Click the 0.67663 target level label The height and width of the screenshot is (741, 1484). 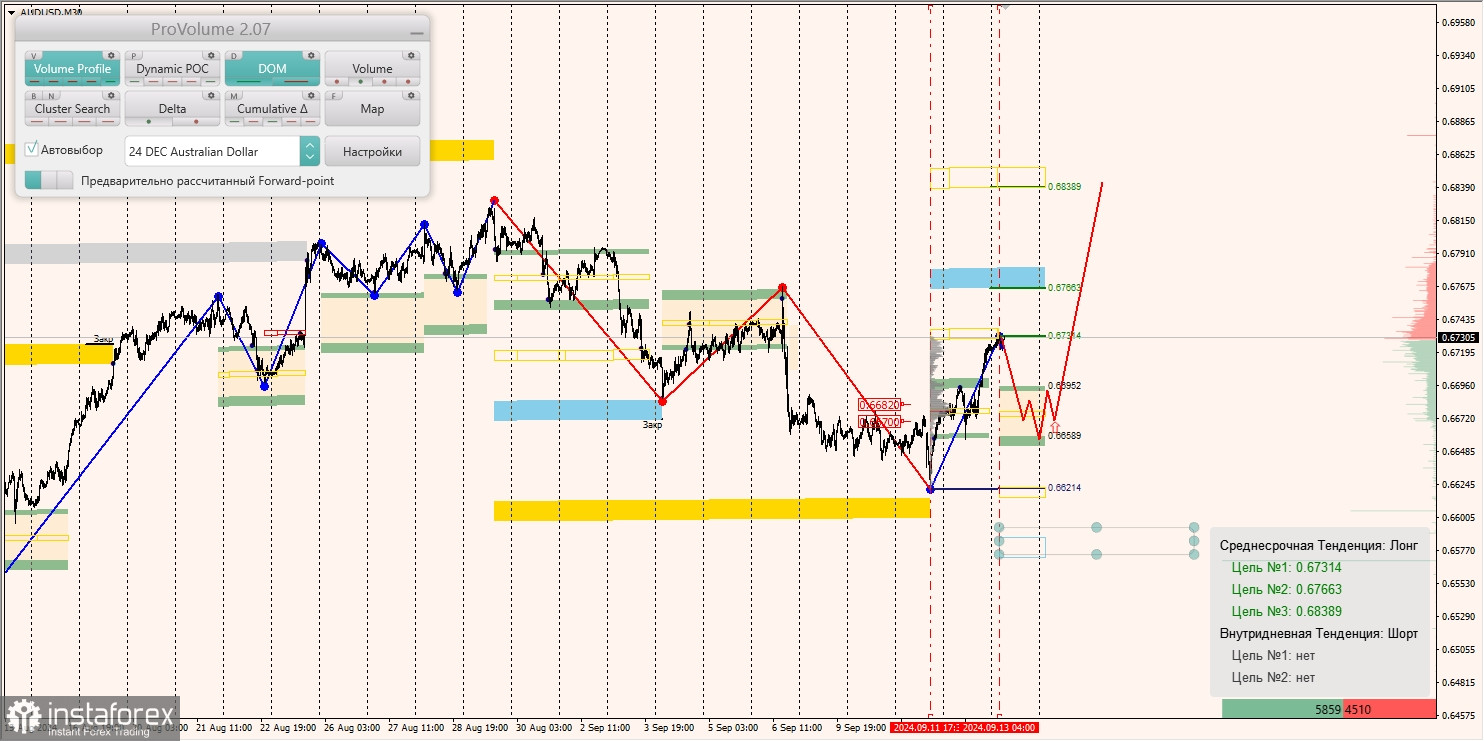click(x=1065, y=287)
